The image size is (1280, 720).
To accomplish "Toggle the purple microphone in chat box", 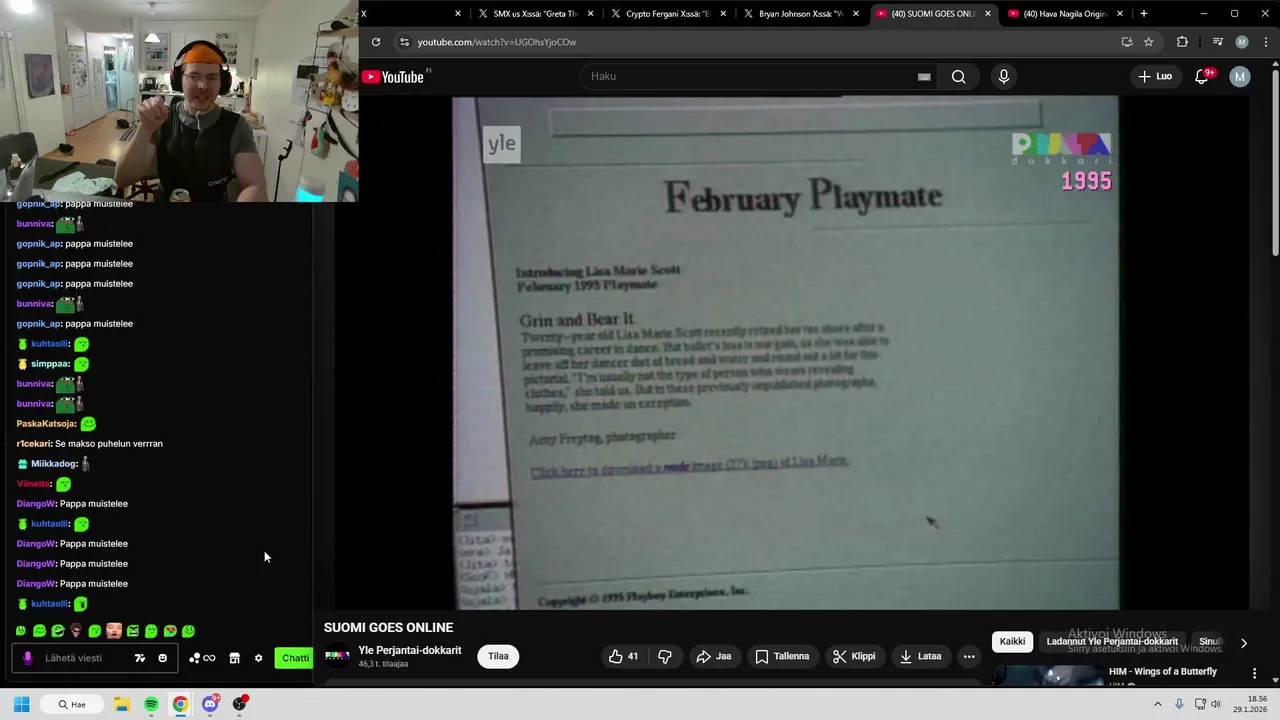I will 27,658.
